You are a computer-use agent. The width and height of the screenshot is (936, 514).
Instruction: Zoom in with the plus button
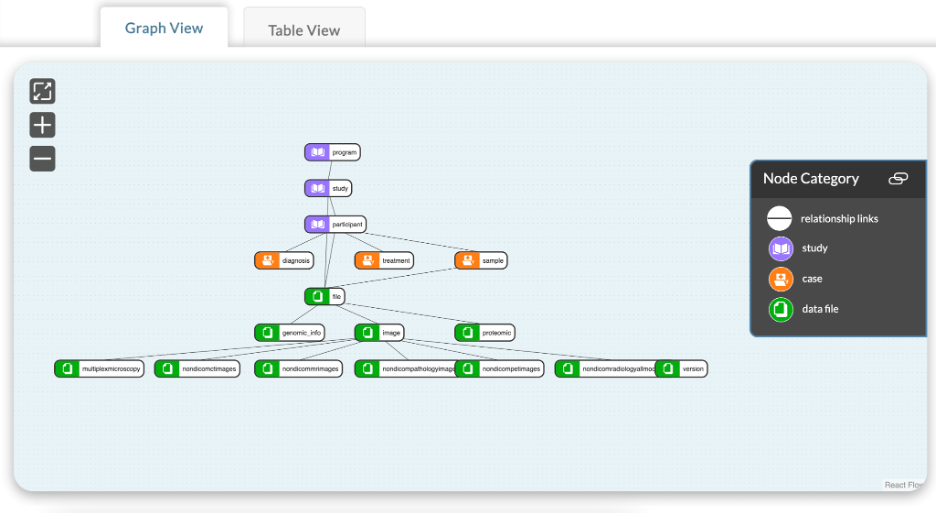point(42,125)
